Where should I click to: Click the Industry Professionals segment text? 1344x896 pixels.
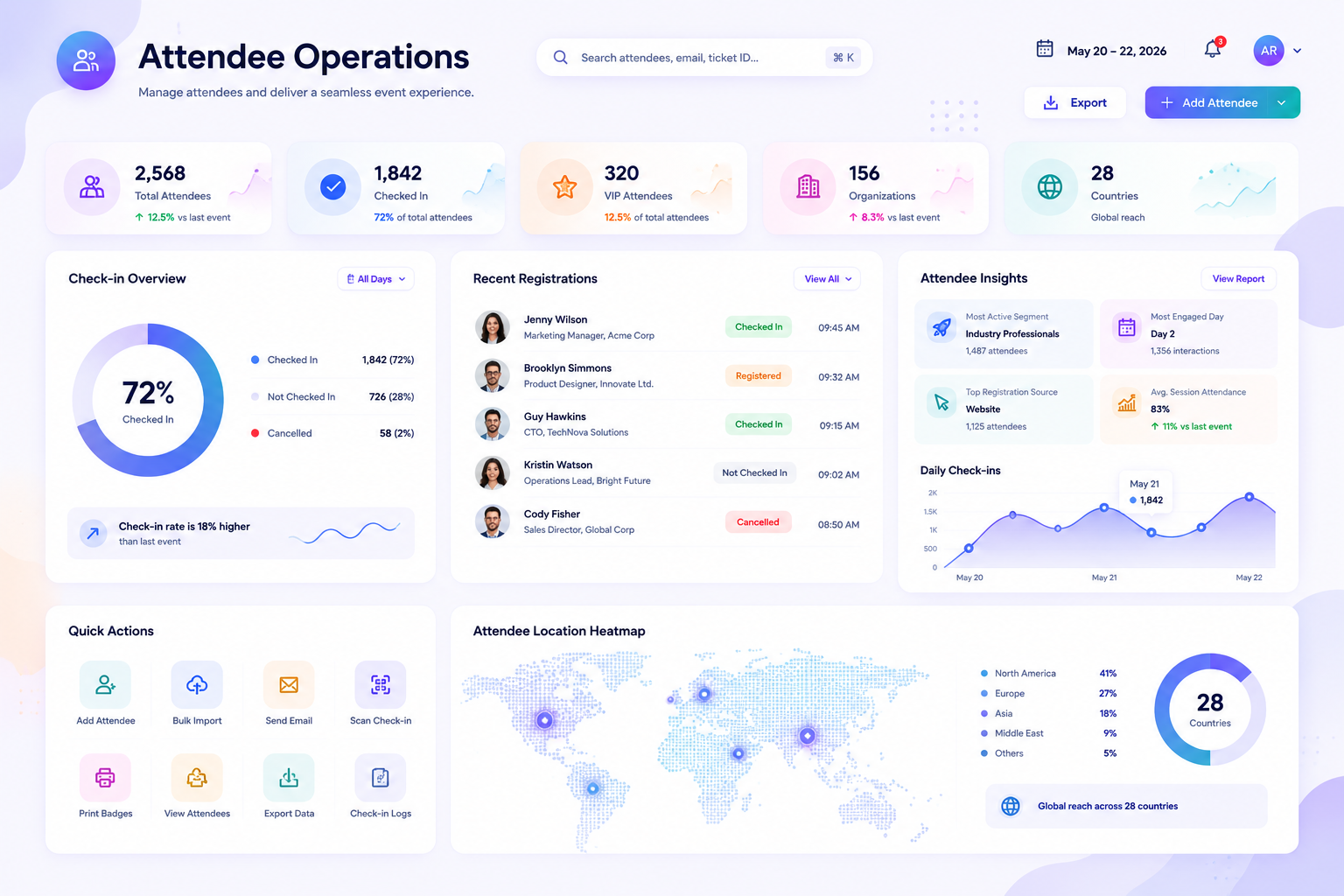pyautogui.click(x=1012, y=334)
